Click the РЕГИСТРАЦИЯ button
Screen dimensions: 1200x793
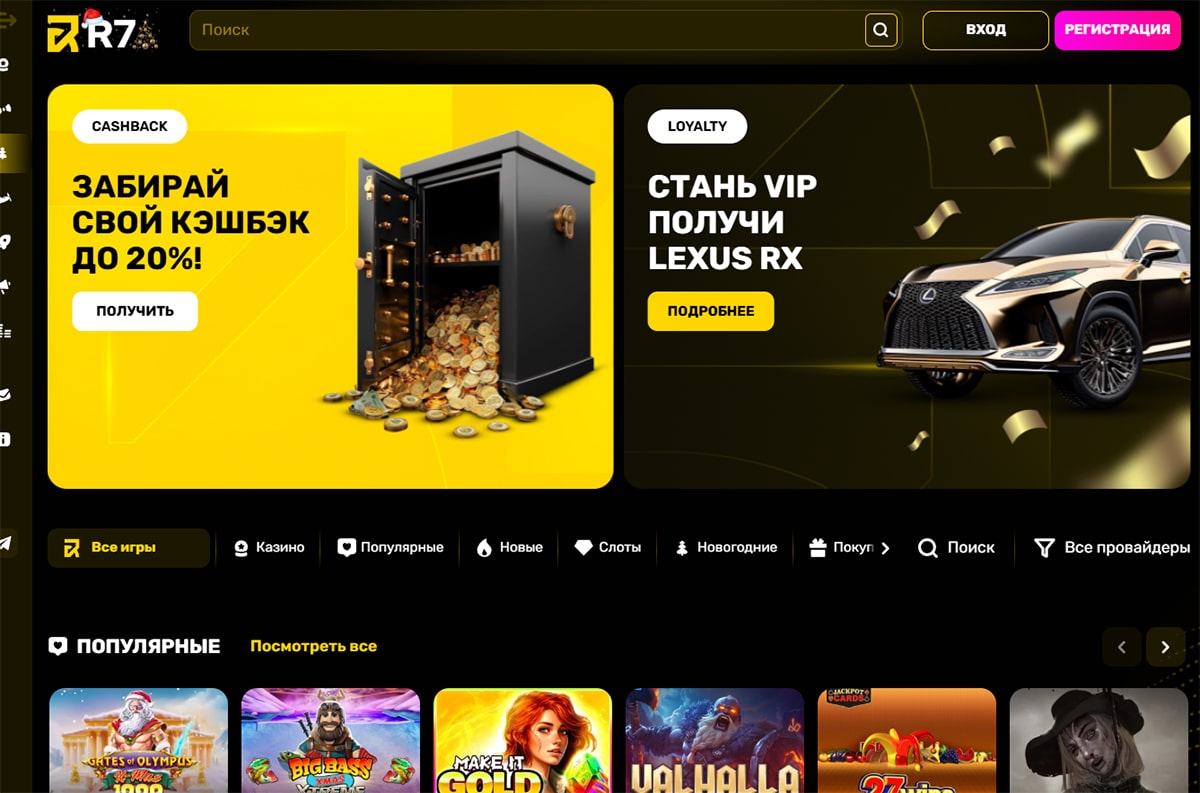tap(1117, 30)
